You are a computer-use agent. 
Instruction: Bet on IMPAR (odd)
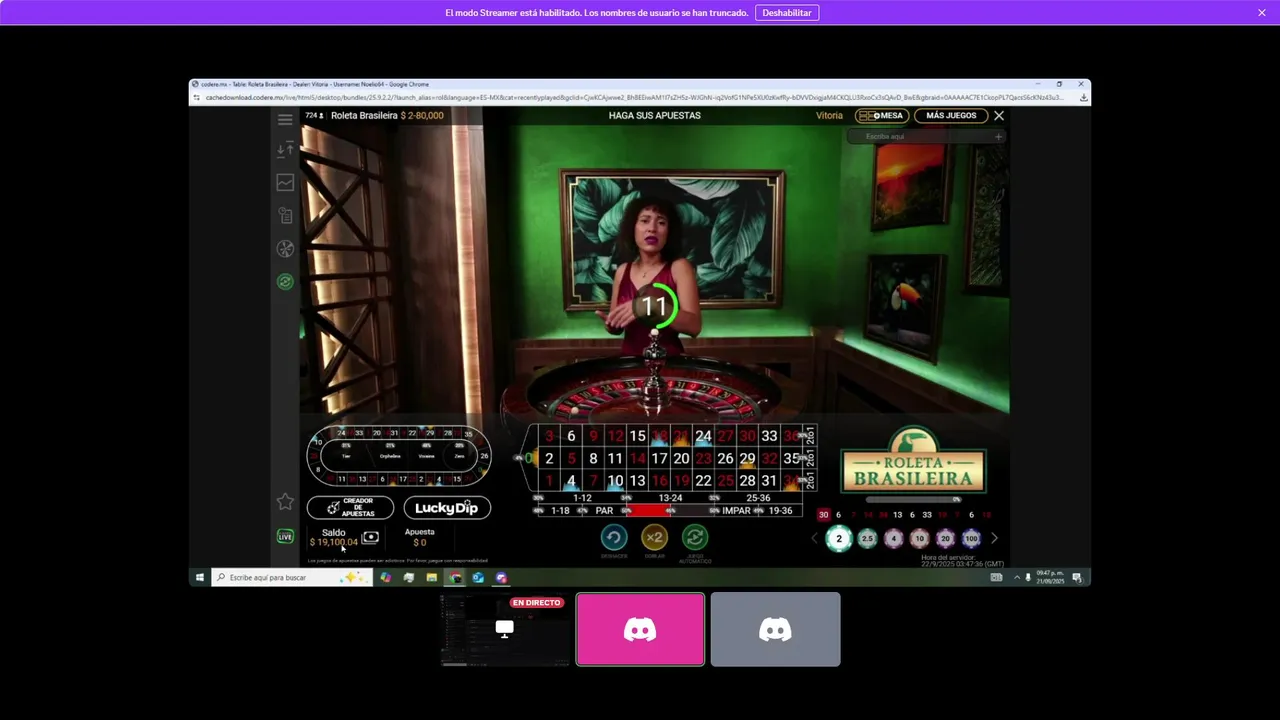(x=736, y=511)
